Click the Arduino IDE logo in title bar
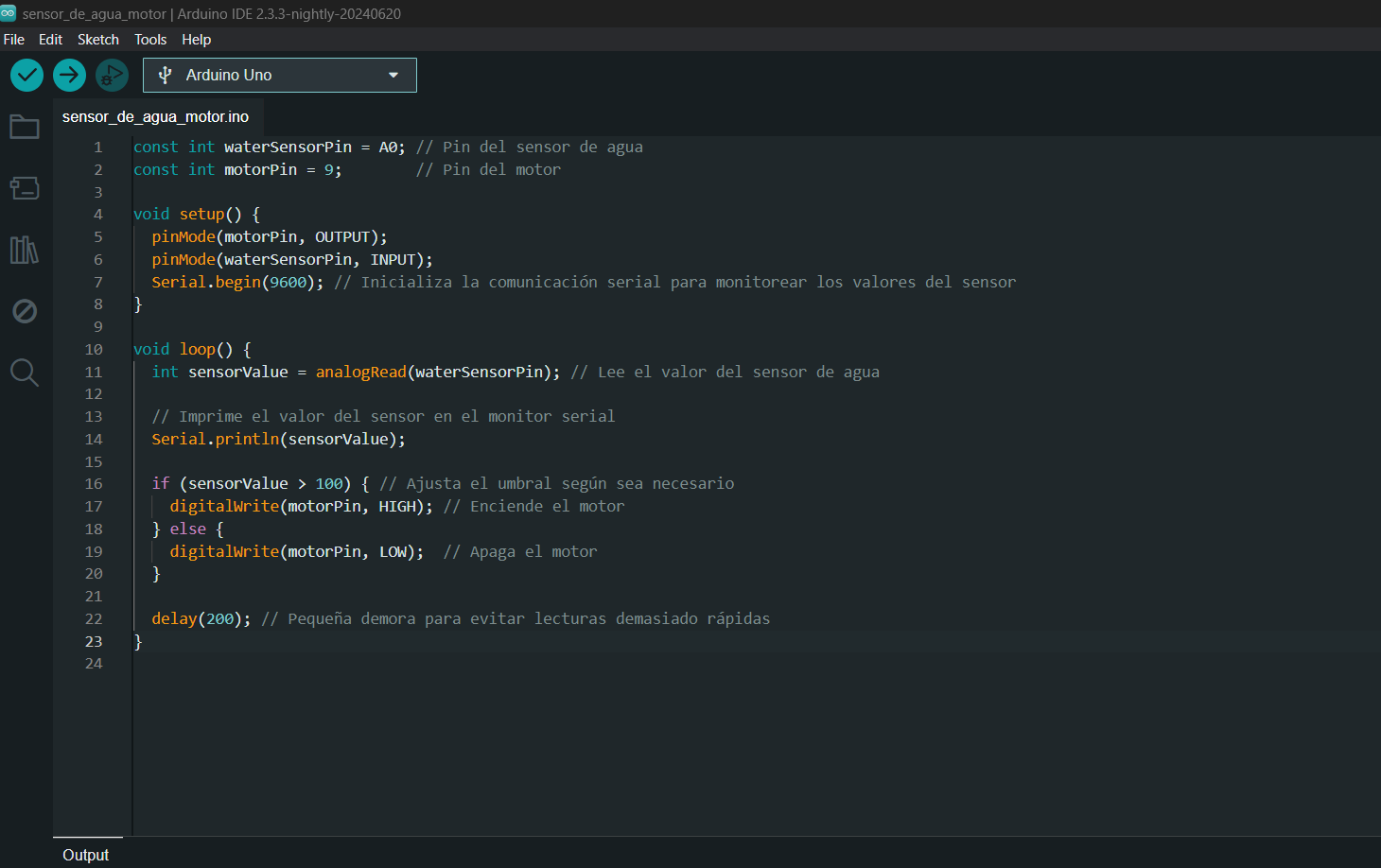 [9, 13]
